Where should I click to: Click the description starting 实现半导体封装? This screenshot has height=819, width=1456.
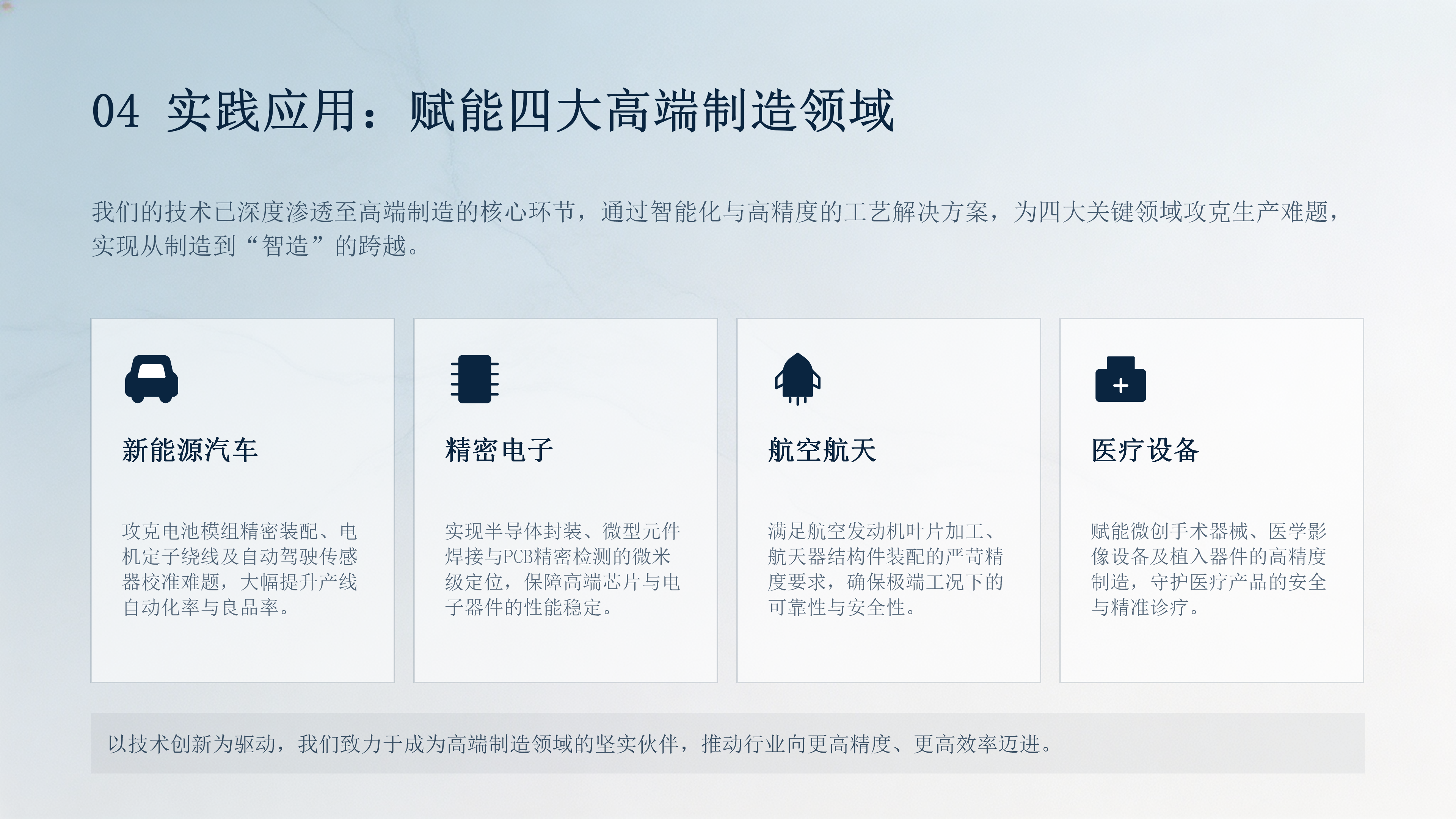tap(562, 569)
